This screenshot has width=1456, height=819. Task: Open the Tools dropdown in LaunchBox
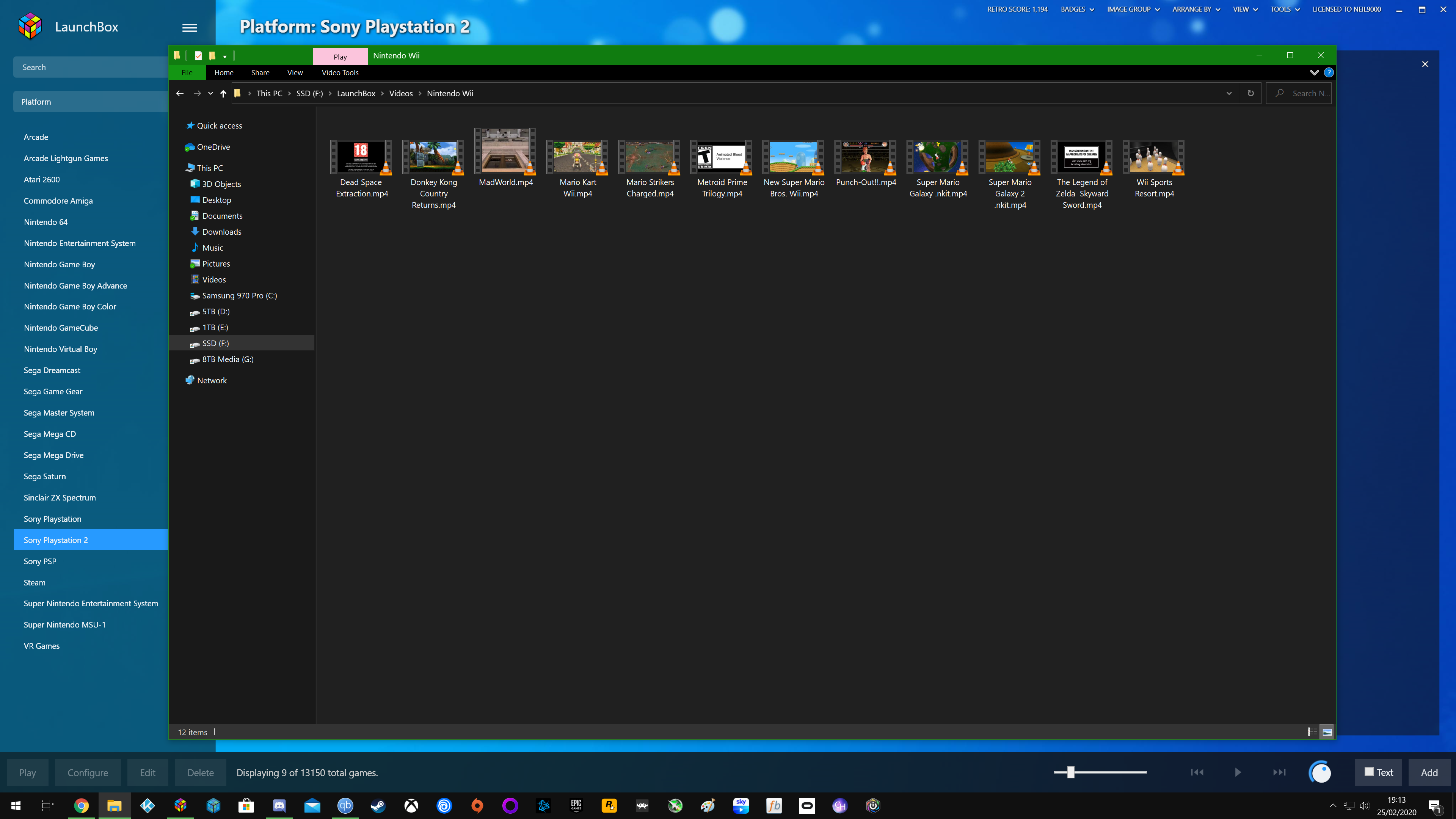point(1285,9)
